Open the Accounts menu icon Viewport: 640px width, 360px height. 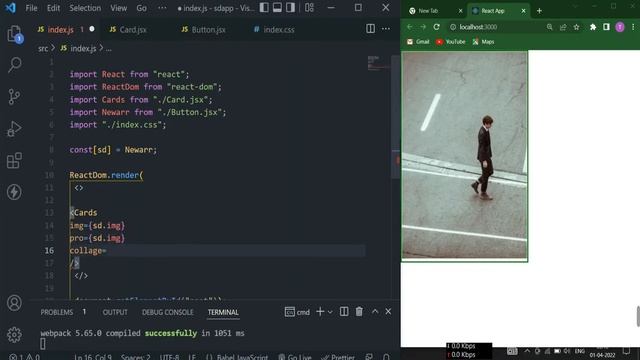14,303
